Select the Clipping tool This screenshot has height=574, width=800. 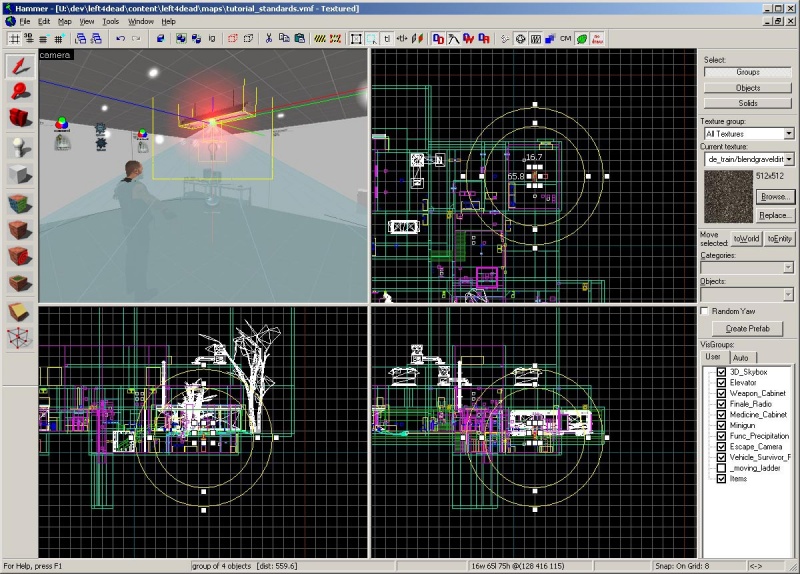click(20, 311)
